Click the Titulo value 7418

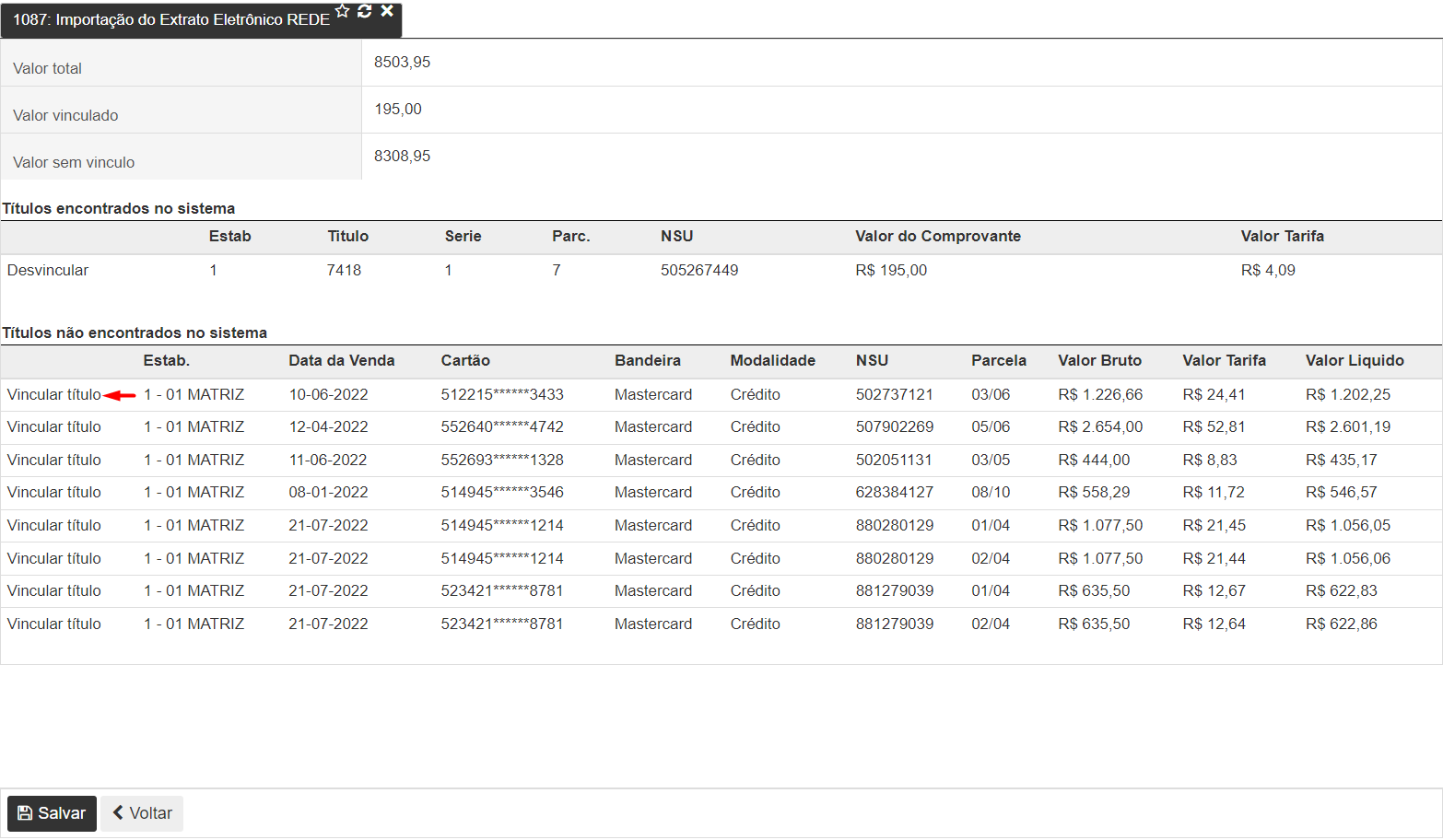pyautogui.click(x=344, y=270)
